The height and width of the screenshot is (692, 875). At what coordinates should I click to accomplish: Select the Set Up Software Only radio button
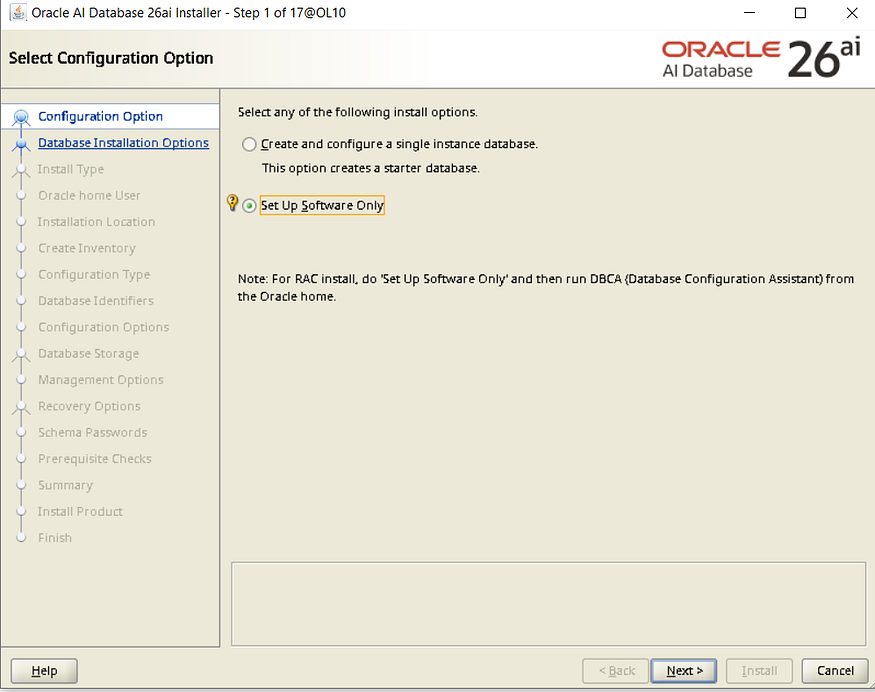[x=249, y=206]
